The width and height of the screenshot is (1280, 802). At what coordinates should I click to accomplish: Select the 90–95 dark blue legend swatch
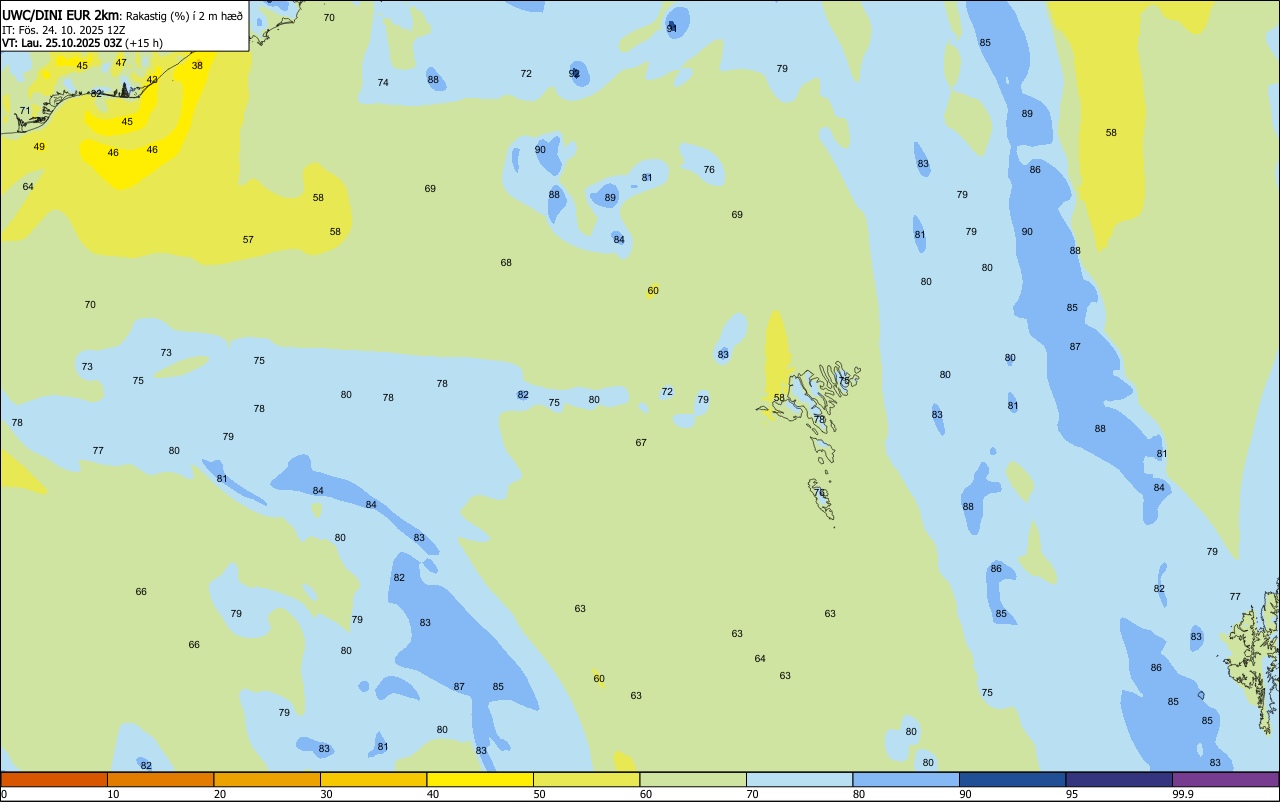1012,779
